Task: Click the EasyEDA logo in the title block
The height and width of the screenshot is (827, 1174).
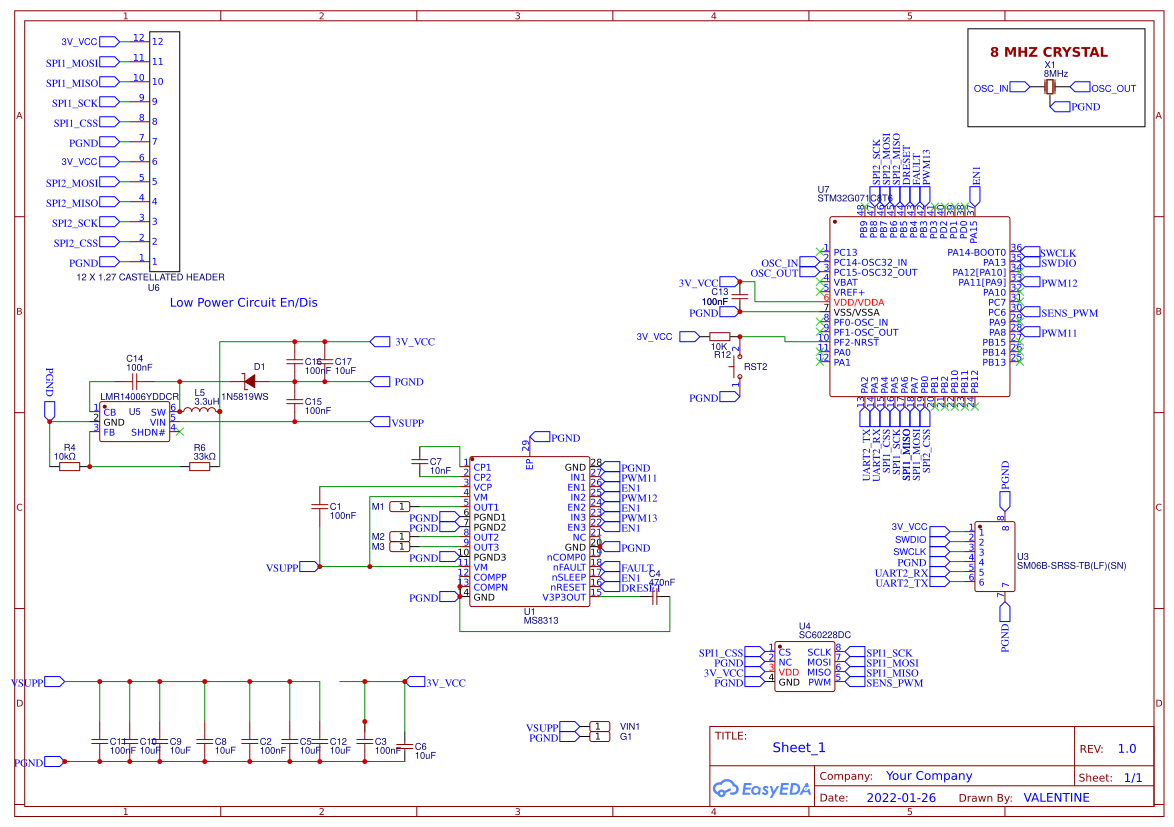Action: 762,789
